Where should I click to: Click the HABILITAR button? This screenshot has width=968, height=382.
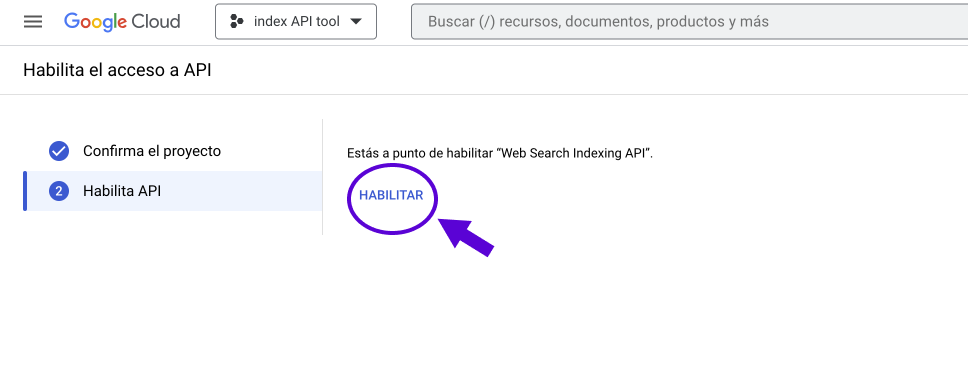click(391, 195)
